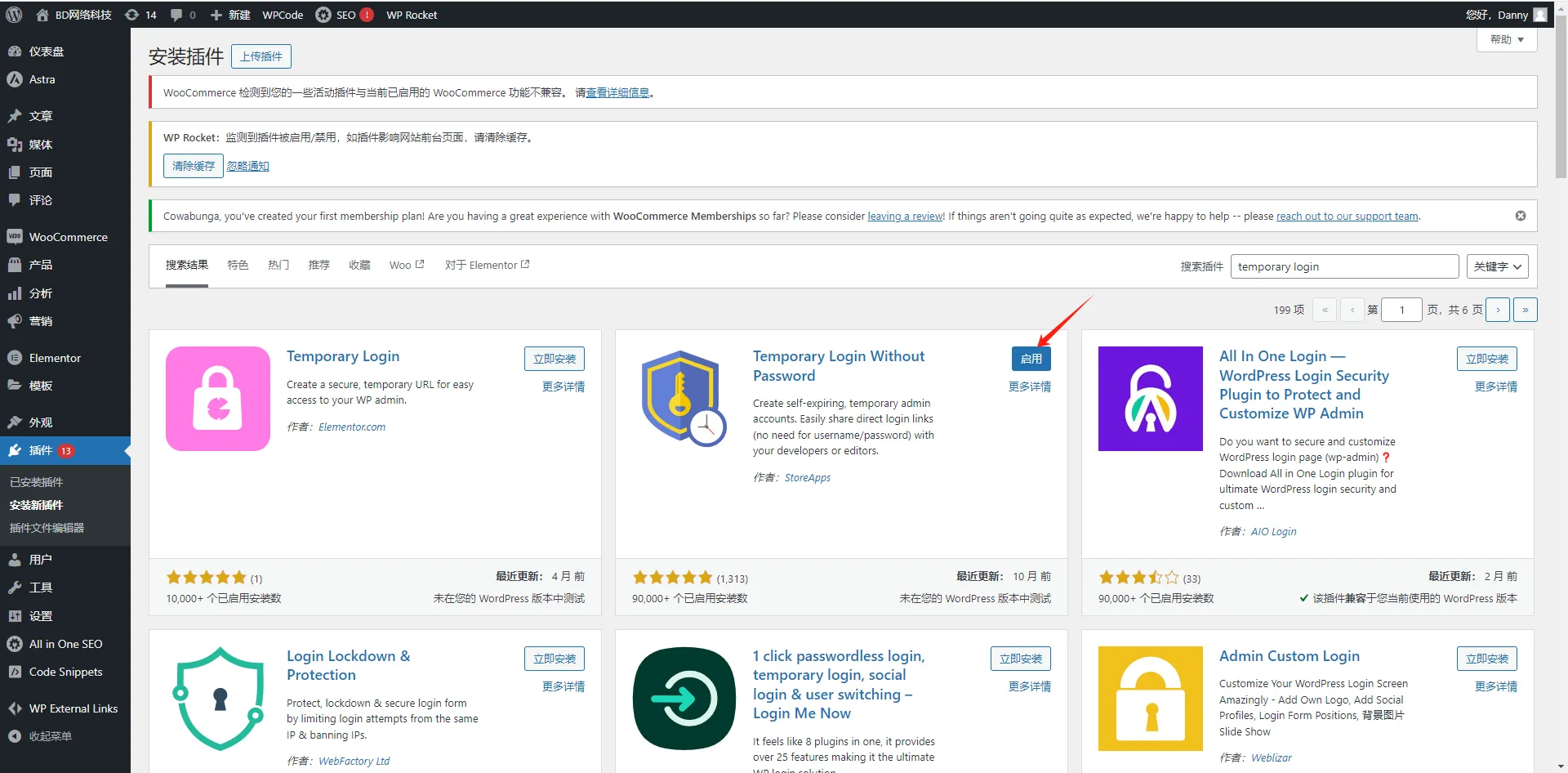Screen dimensions: 1568x773
Task: Click the WordPress logo in admin bar
Action: click(x=13, y=15)
